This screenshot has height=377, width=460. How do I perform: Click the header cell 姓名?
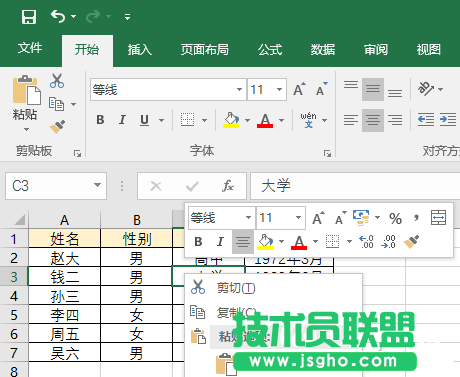tap(65, 239)
